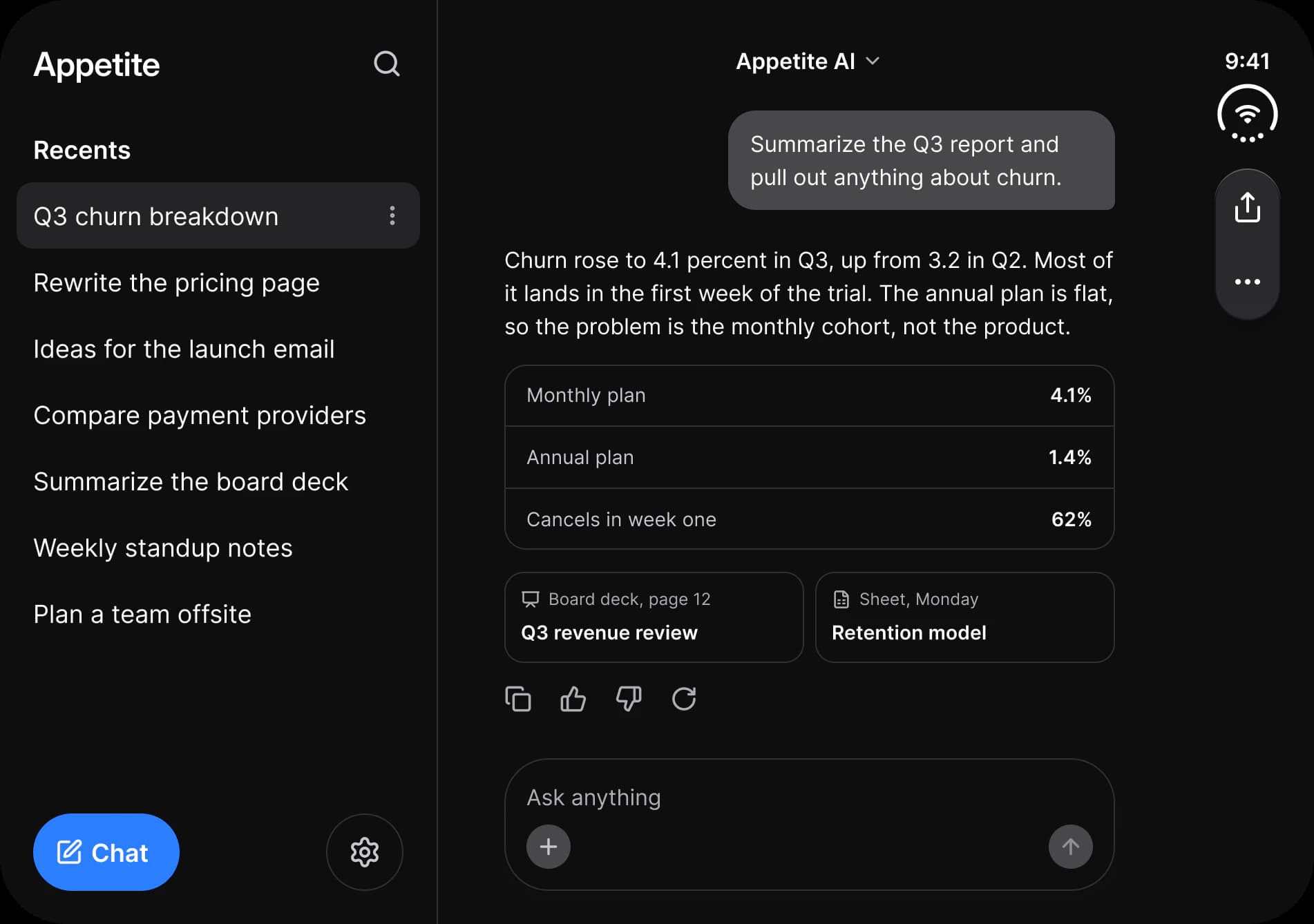Open the search icon in sidebar

(x=386, y=64)
